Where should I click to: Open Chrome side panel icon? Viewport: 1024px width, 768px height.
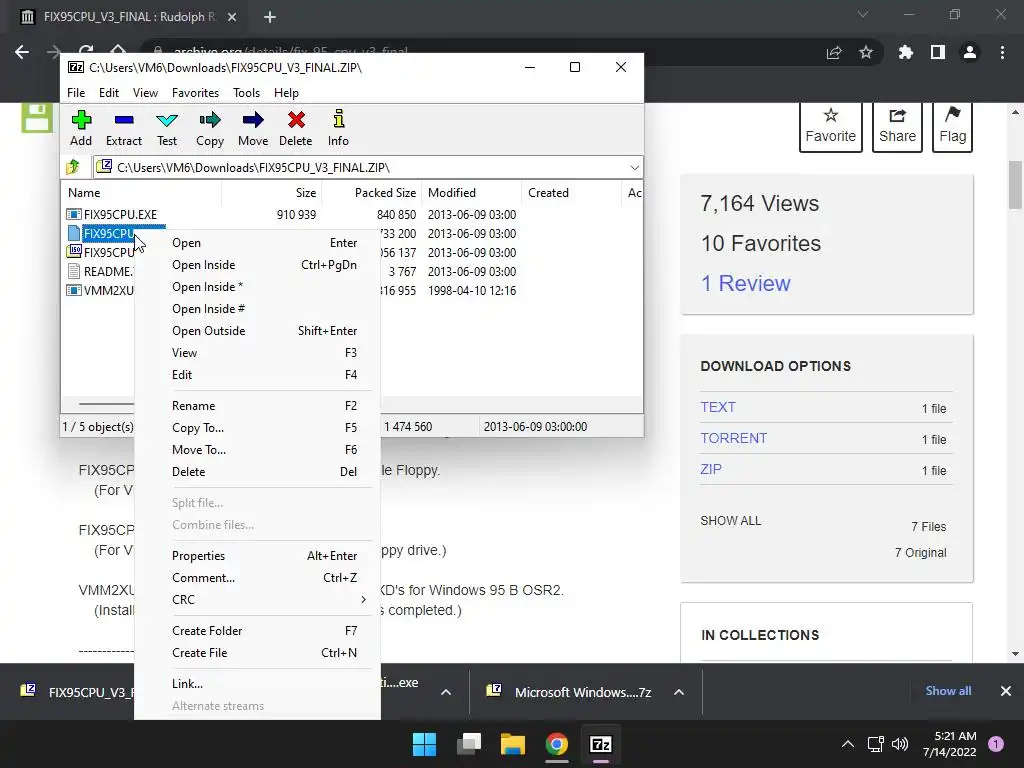[x=938, y=52]
